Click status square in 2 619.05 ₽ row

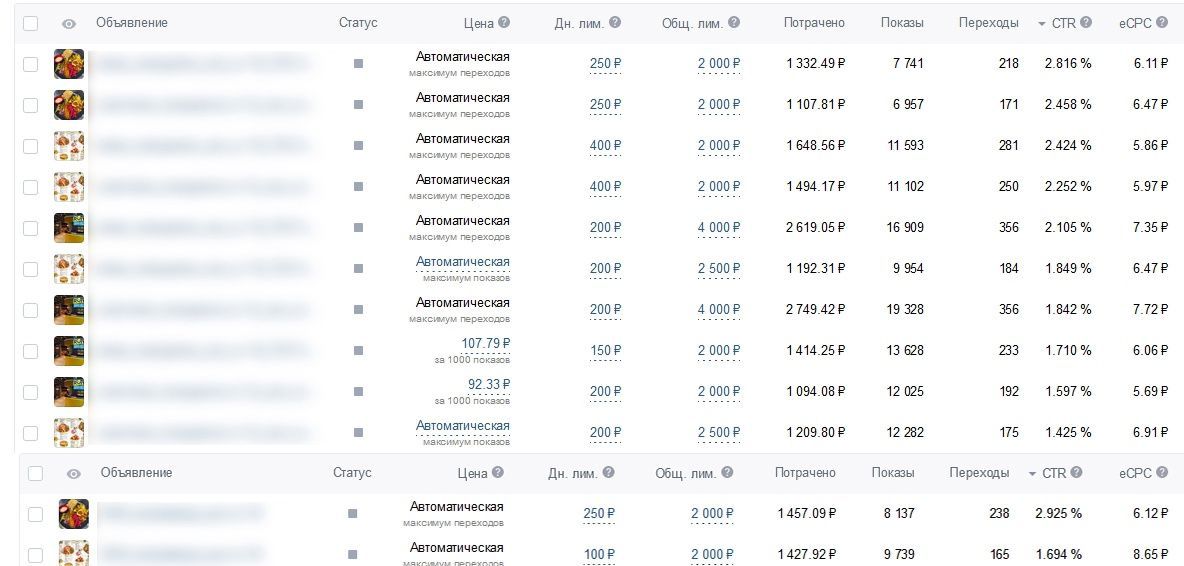(358, 227)
